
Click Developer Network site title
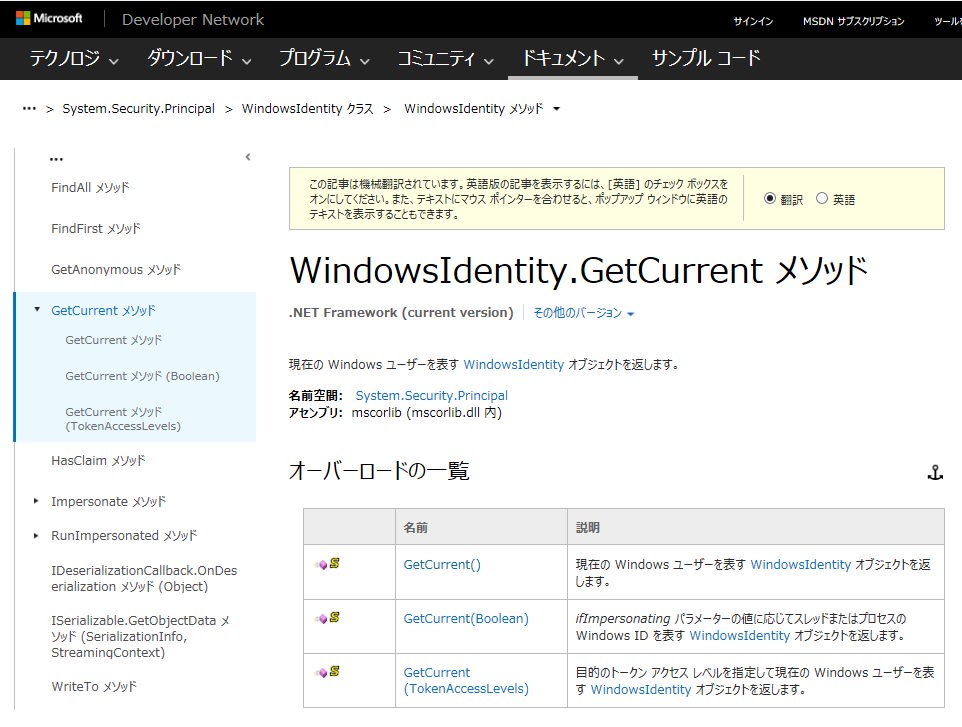coord(193,20)
